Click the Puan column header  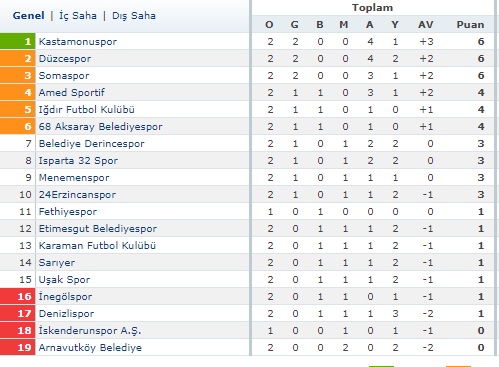[470, 25]
